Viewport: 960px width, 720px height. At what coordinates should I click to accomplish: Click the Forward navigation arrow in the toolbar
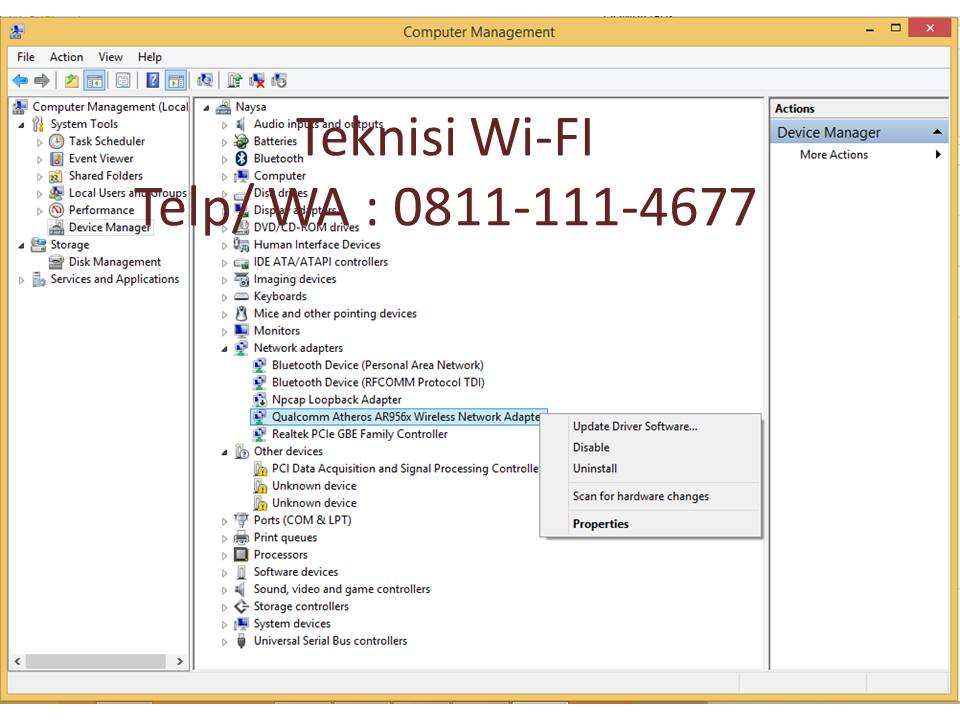tap(41, 79)
